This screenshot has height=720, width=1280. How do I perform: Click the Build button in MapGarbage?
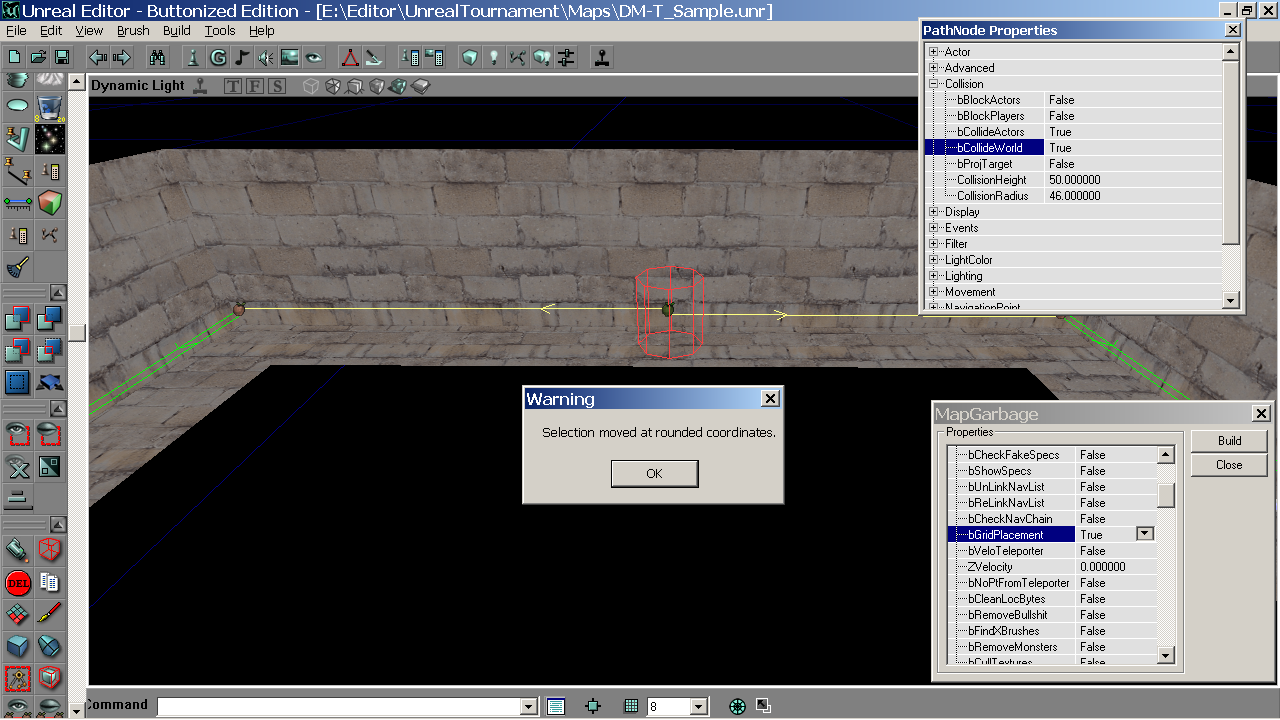pyautogui.click(x=1229, y=441)
